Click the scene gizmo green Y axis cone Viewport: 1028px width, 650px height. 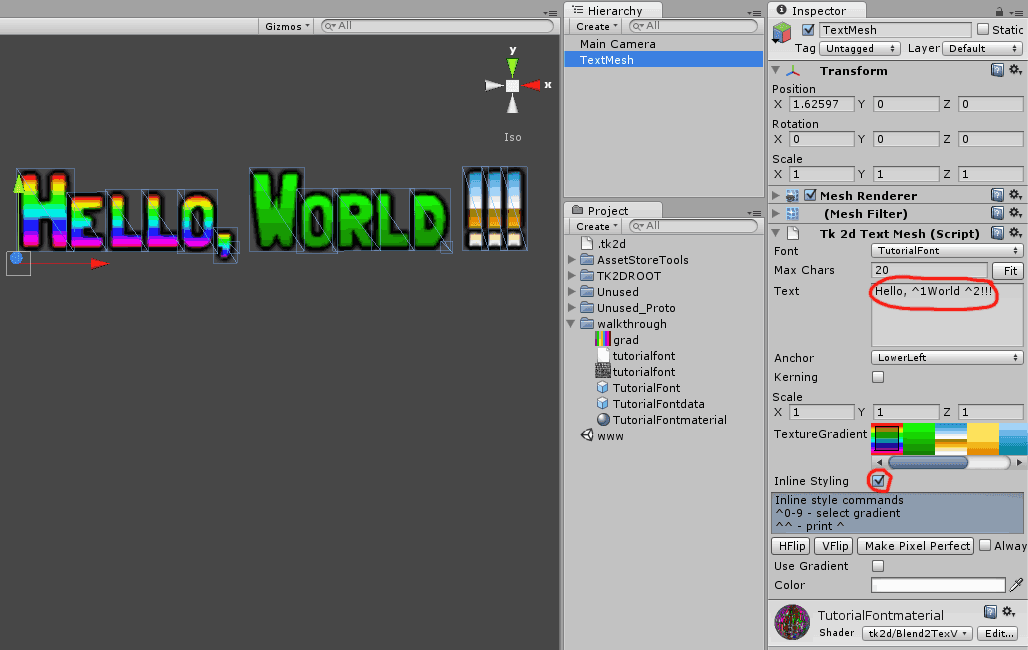(513, 67)
